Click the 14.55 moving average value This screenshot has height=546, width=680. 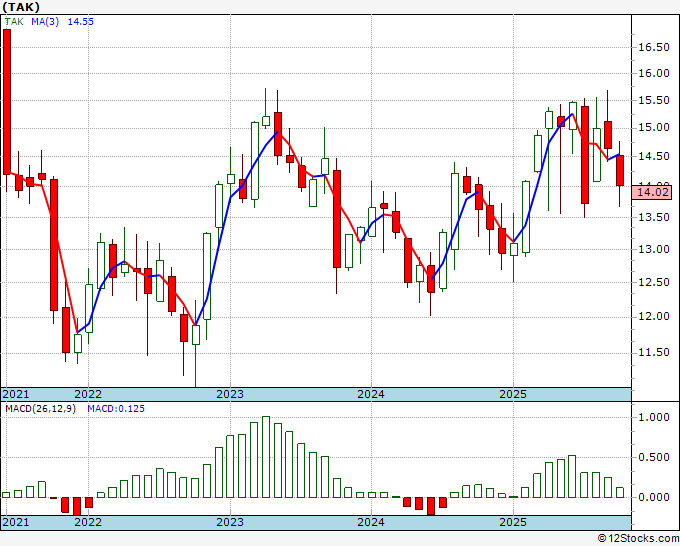81,21
